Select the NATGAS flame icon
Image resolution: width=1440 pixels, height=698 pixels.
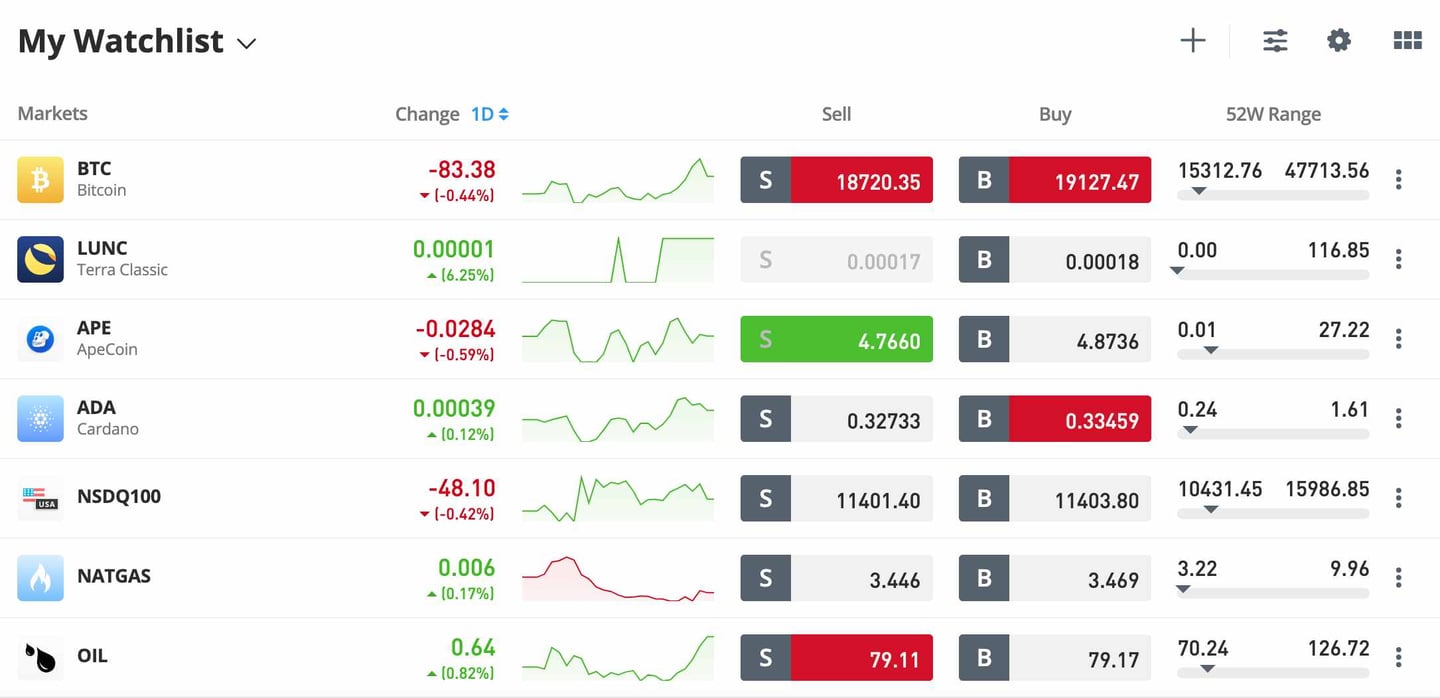40,577
